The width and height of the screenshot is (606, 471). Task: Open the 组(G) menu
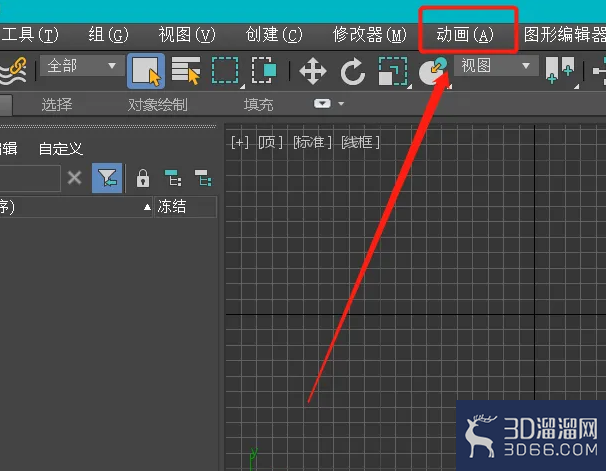(108, 35)
